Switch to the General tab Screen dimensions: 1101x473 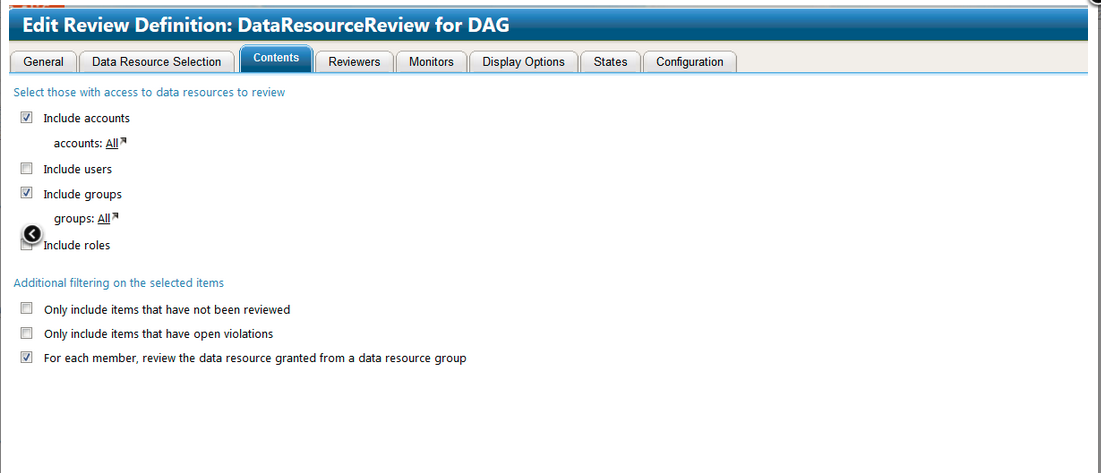[43, 62]
